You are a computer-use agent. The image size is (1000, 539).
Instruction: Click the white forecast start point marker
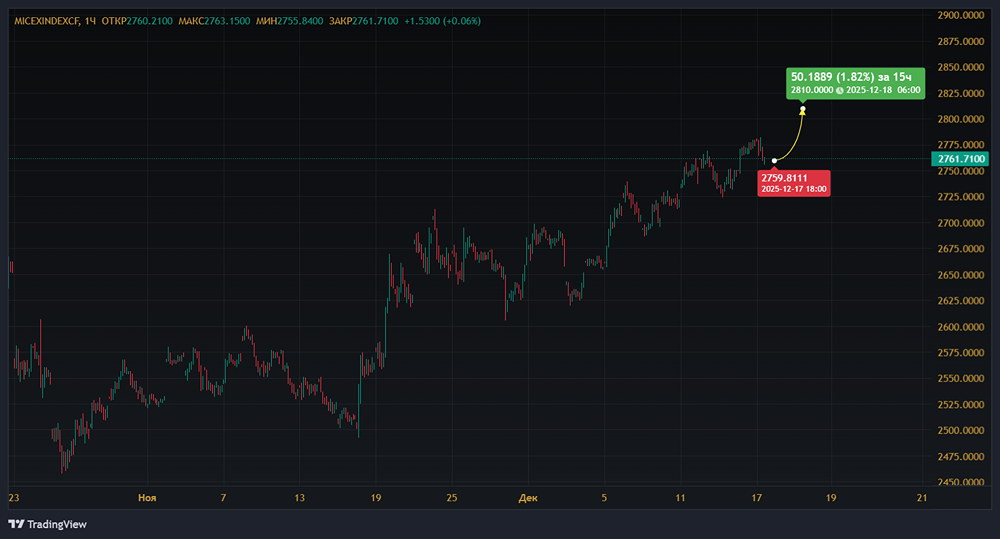774,161
